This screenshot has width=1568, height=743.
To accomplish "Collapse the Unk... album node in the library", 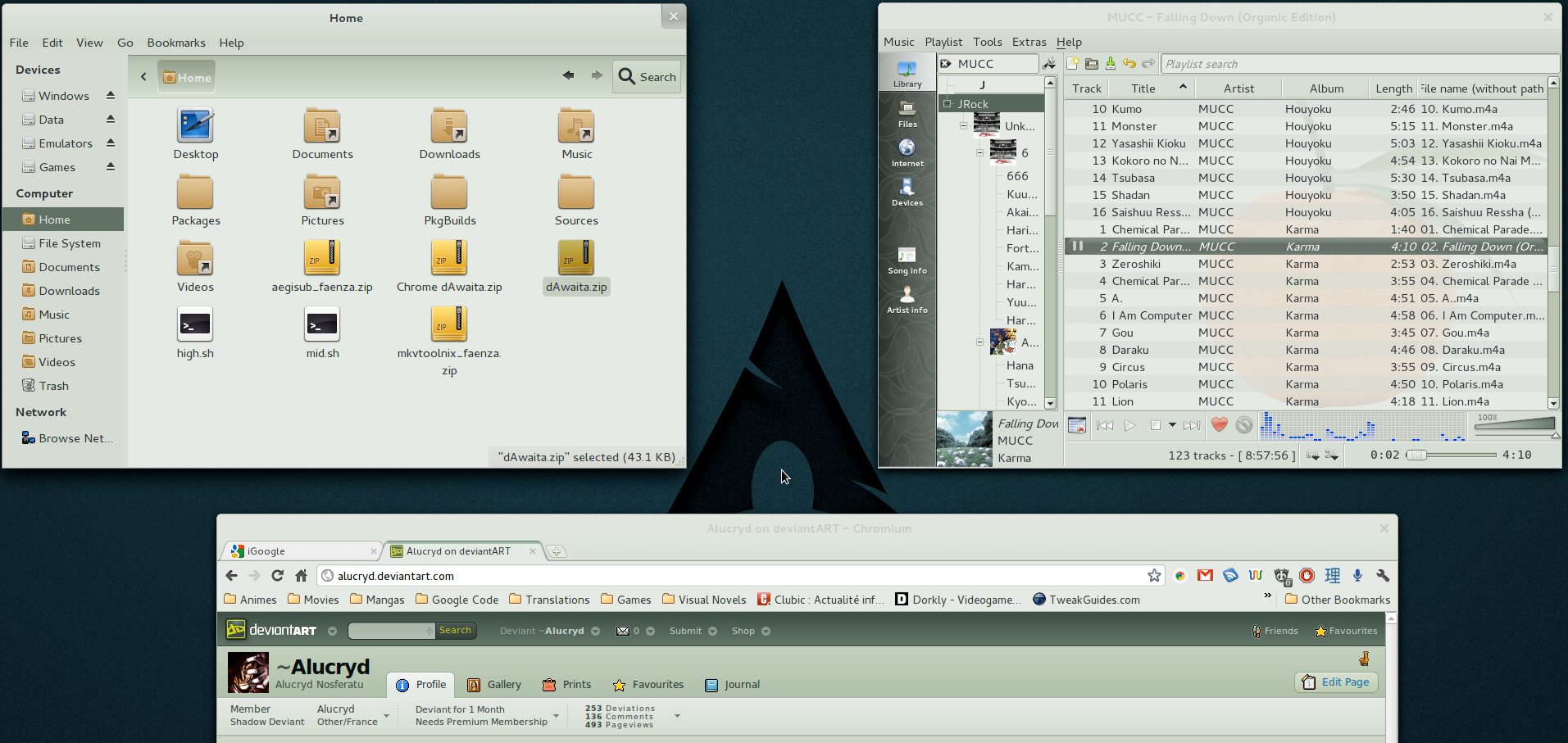I will coord(963,126).
